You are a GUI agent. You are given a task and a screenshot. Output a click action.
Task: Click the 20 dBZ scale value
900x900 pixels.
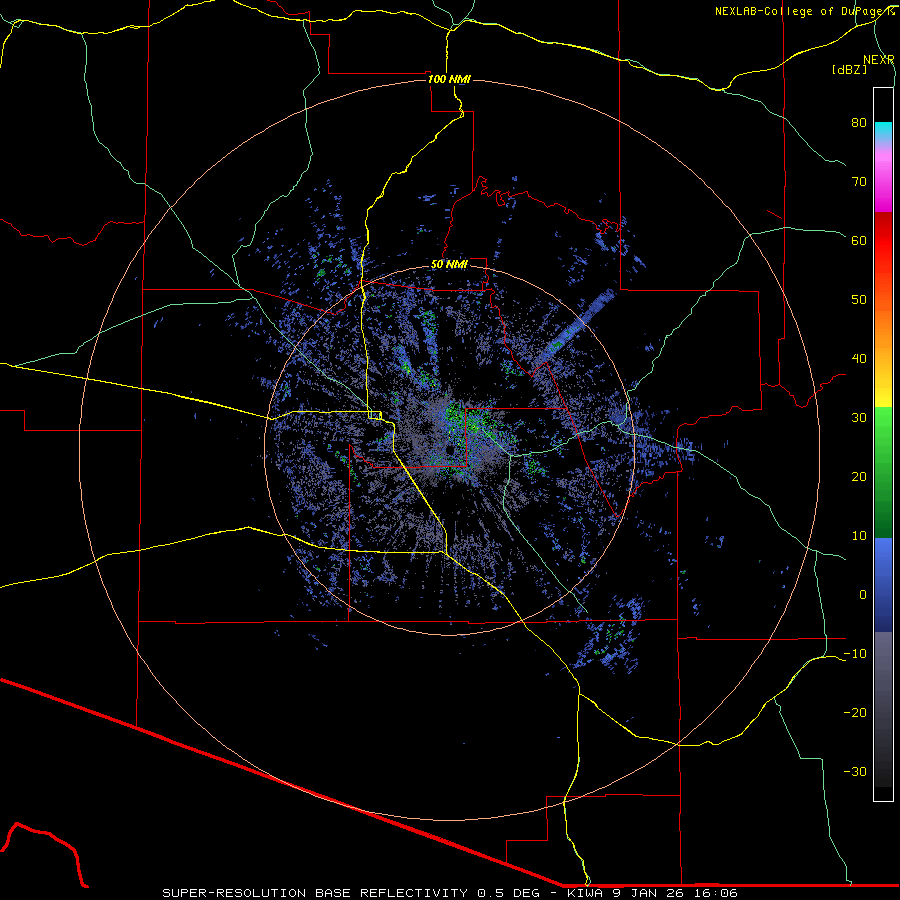[859, 477]
